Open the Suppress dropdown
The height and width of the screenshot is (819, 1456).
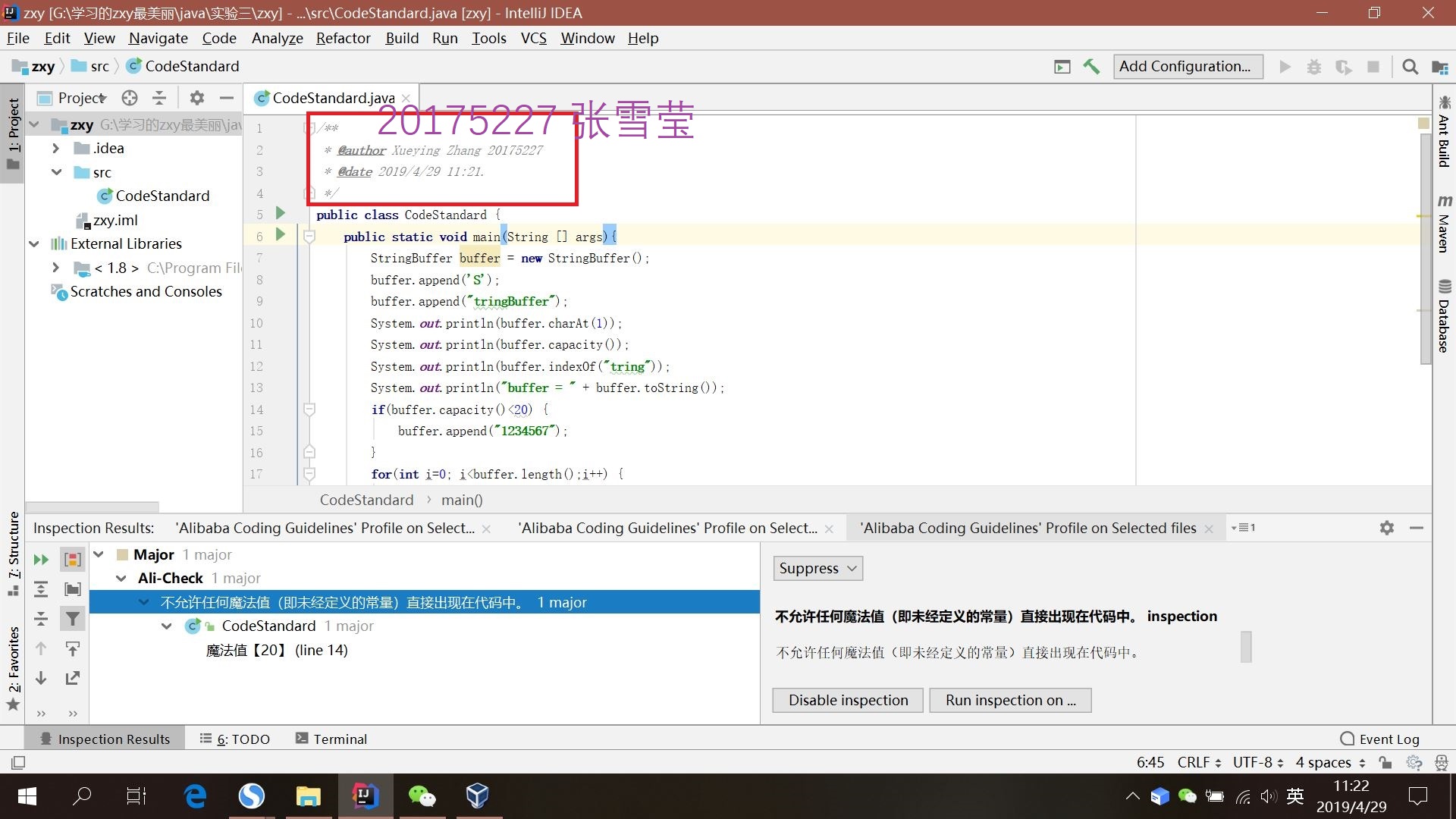[817, 569]
